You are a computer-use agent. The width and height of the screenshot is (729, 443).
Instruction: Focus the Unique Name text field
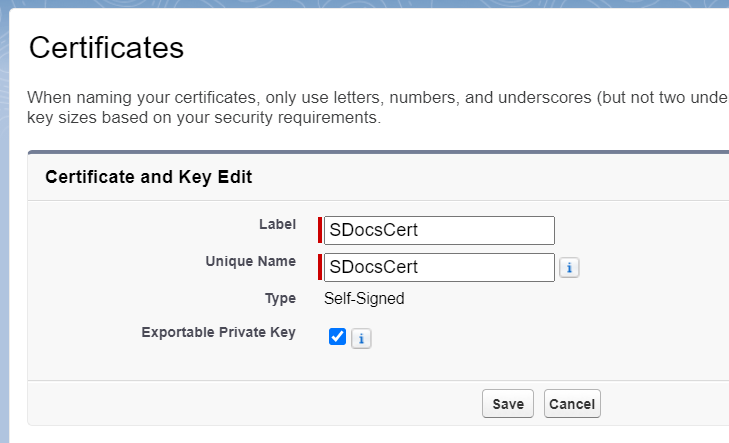click(x=439, y=267)
